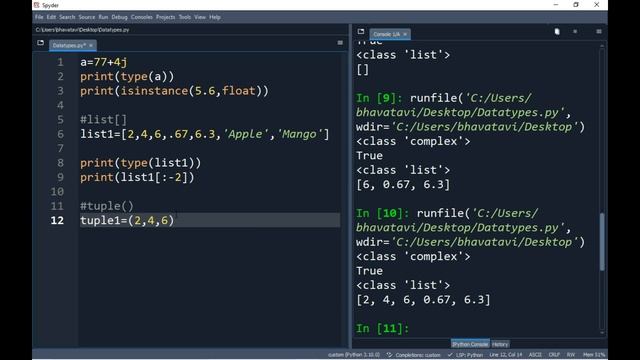640x360 pixels.
Task: Open the Tools menu
Action: (x=184, y=17)
